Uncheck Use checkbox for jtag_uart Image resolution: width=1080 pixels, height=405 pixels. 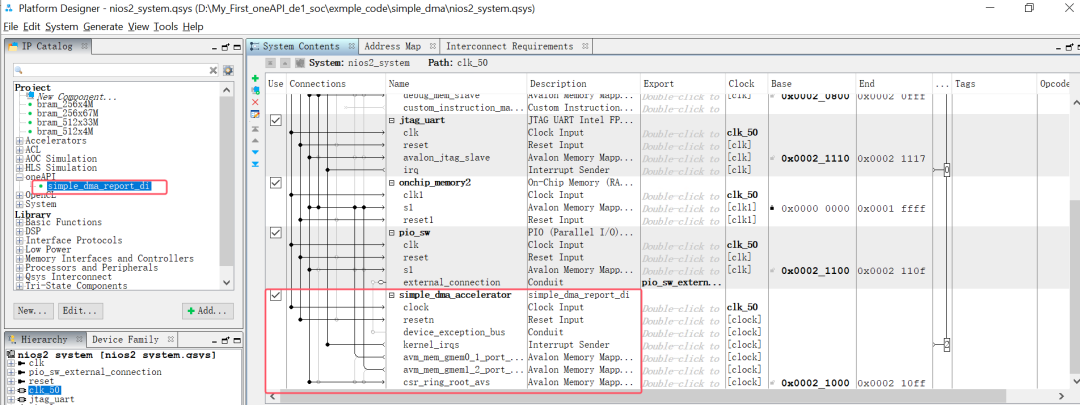tap(276, 120)
